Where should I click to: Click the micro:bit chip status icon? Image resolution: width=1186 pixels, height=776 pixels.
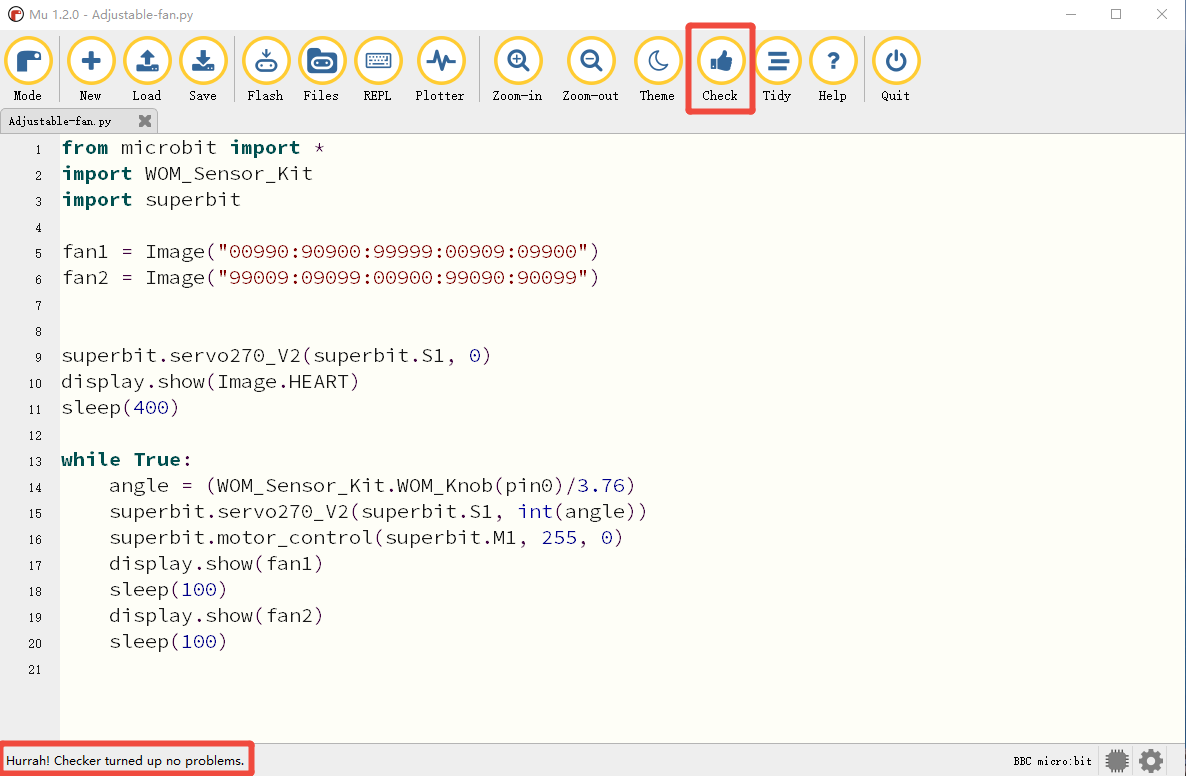(1116, 760)
